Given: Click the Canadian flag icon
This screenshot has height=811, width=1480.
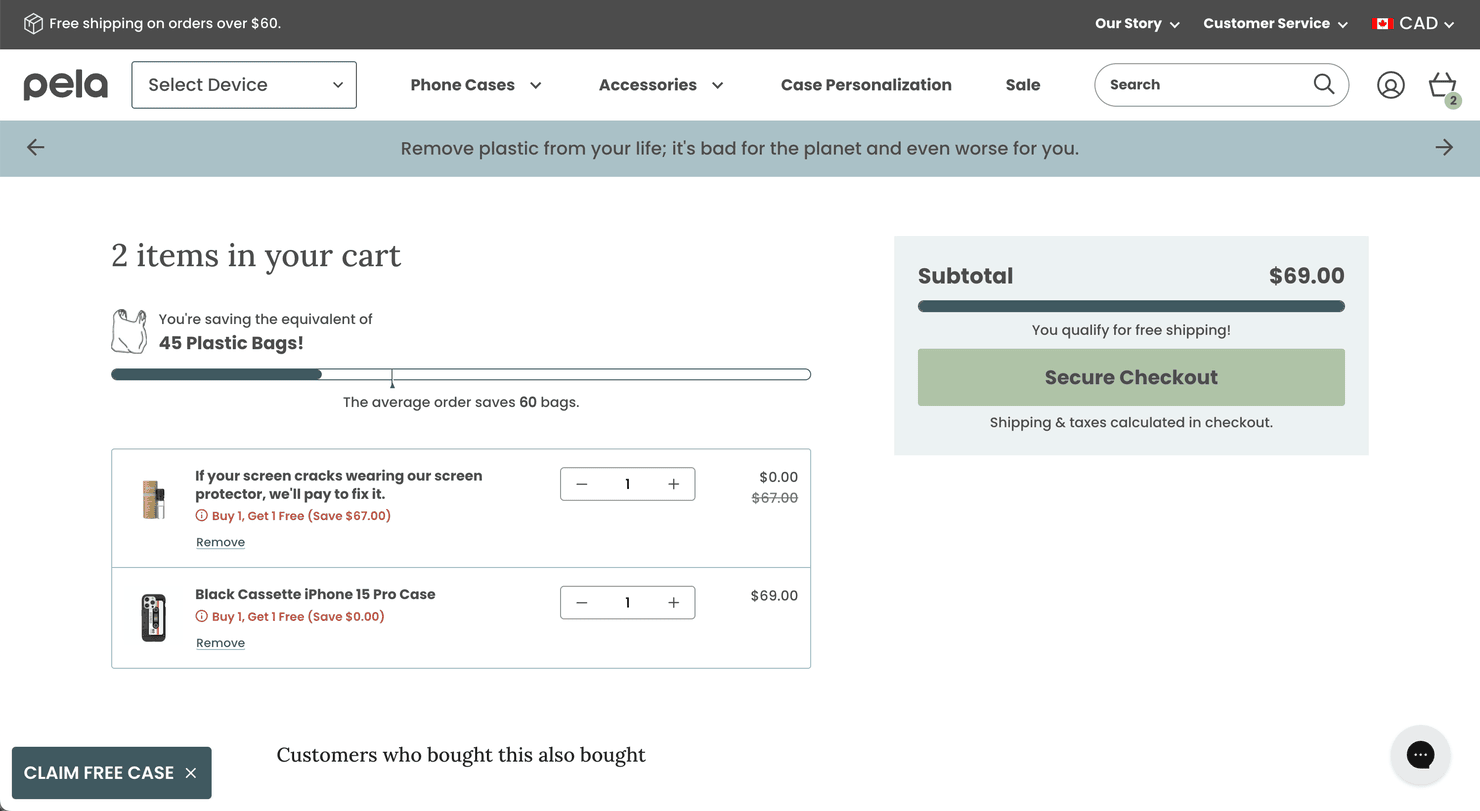Looking at the screenshot, I should [1383, 23].
